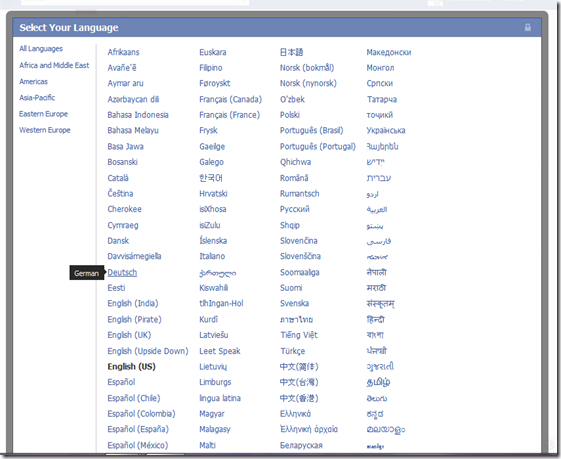Viewport: 561px width, 459px height.
Task: Pick Magyar language
Action: click(x=212, y=414)
